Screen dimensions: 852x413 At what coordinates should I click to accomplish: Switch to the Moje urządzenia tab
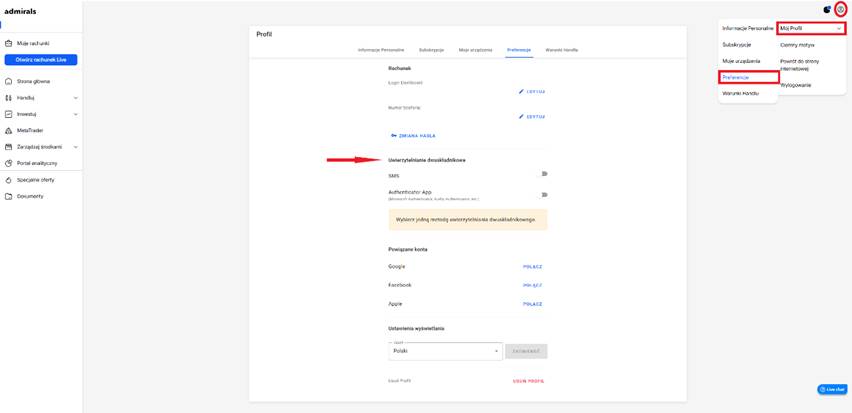point(475,49)
